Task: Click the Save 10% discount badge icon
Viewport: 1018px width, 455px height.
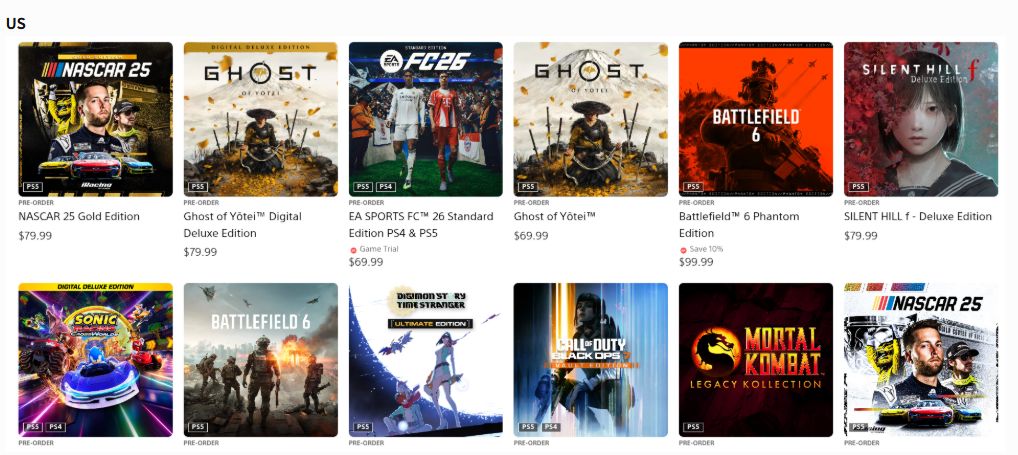Action: pos(684,250)
